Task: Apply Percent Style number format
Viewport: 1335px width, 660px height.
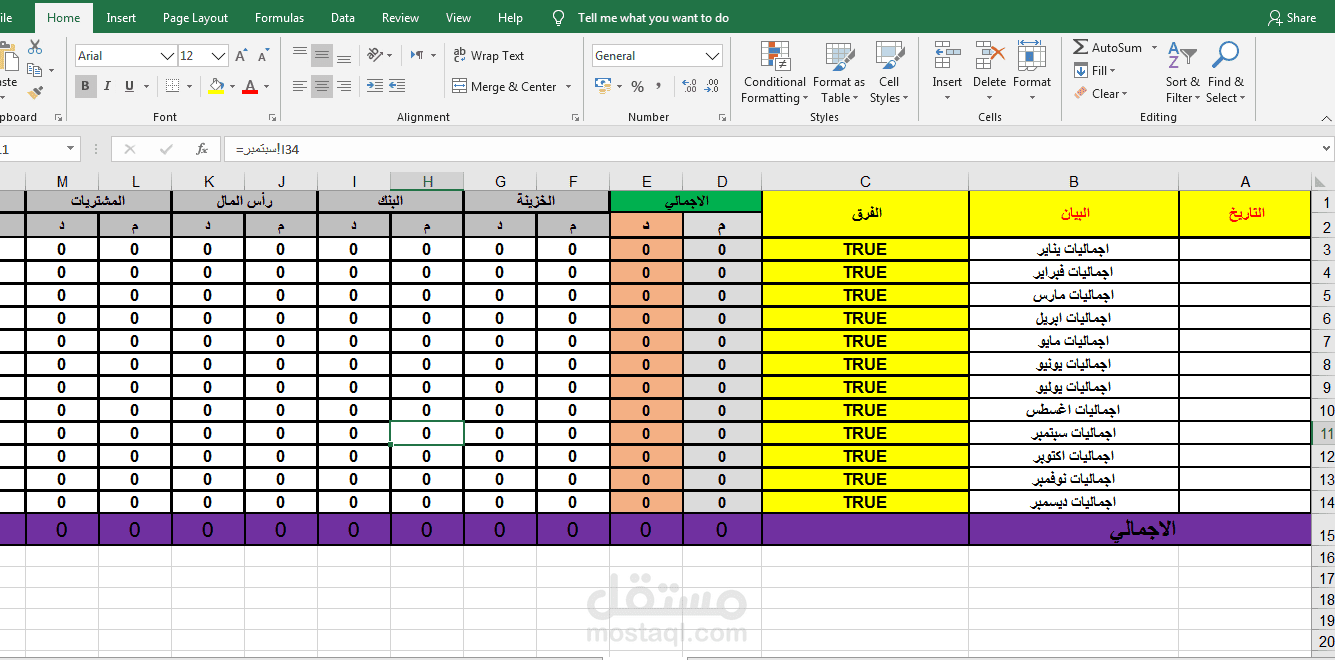Action: [x=637, y=87]
